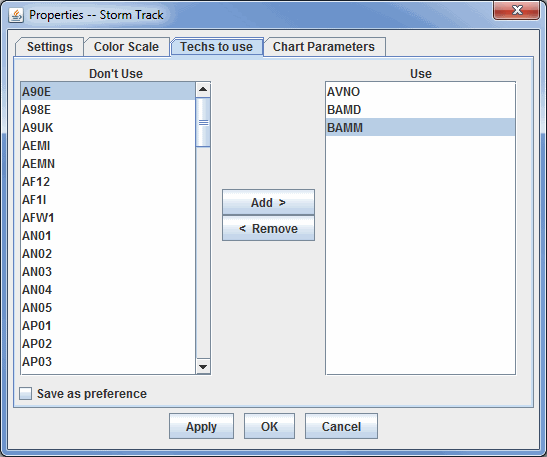Image resolution: width=547 pixels, height=457 pixels.
Task: Select A9UK in the Don't Use list
Action: click(108, 128)
